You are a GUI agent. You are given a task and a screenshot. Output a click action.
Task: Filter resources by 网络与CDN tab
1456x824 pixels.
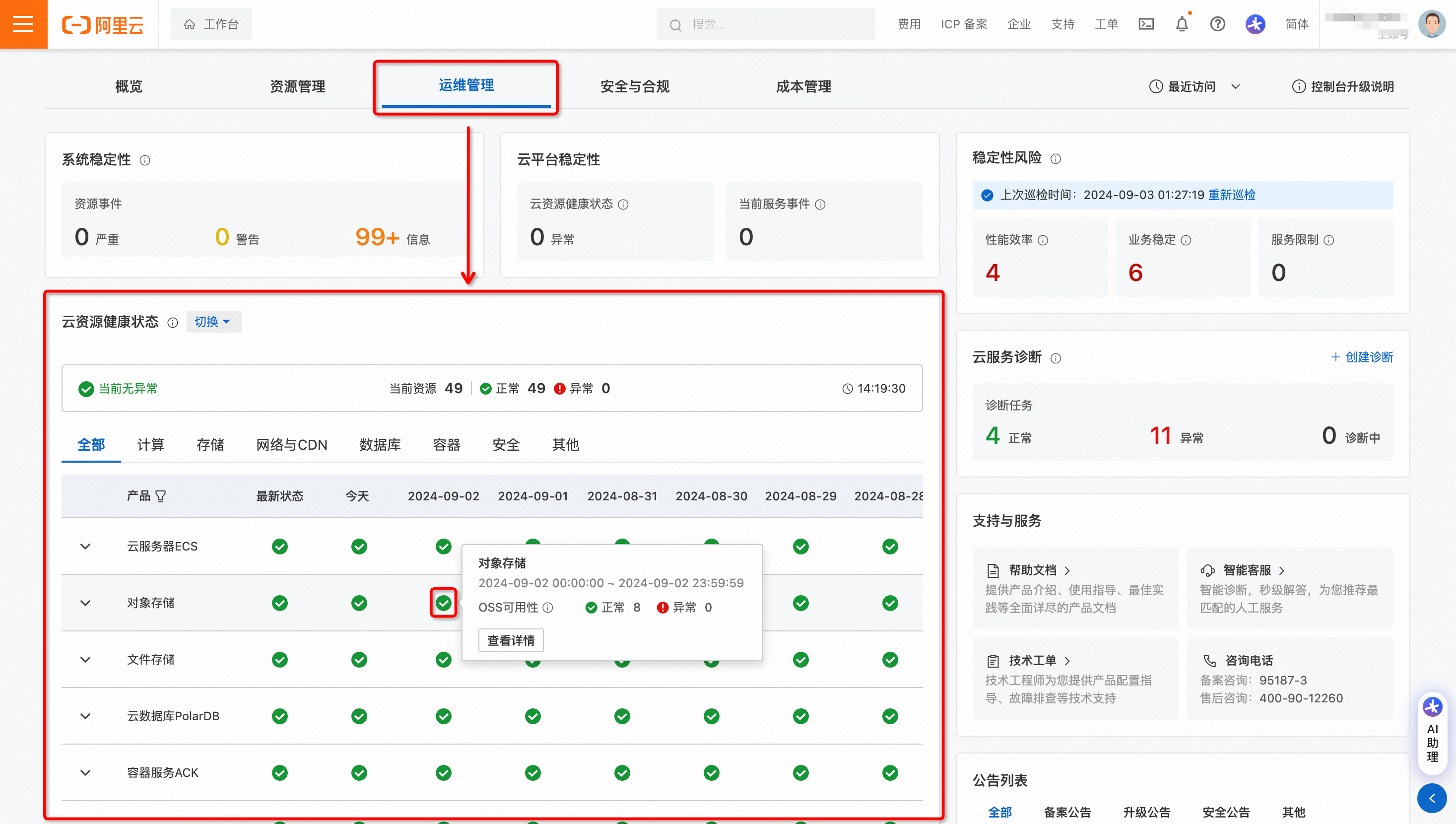tap(292, 445)
